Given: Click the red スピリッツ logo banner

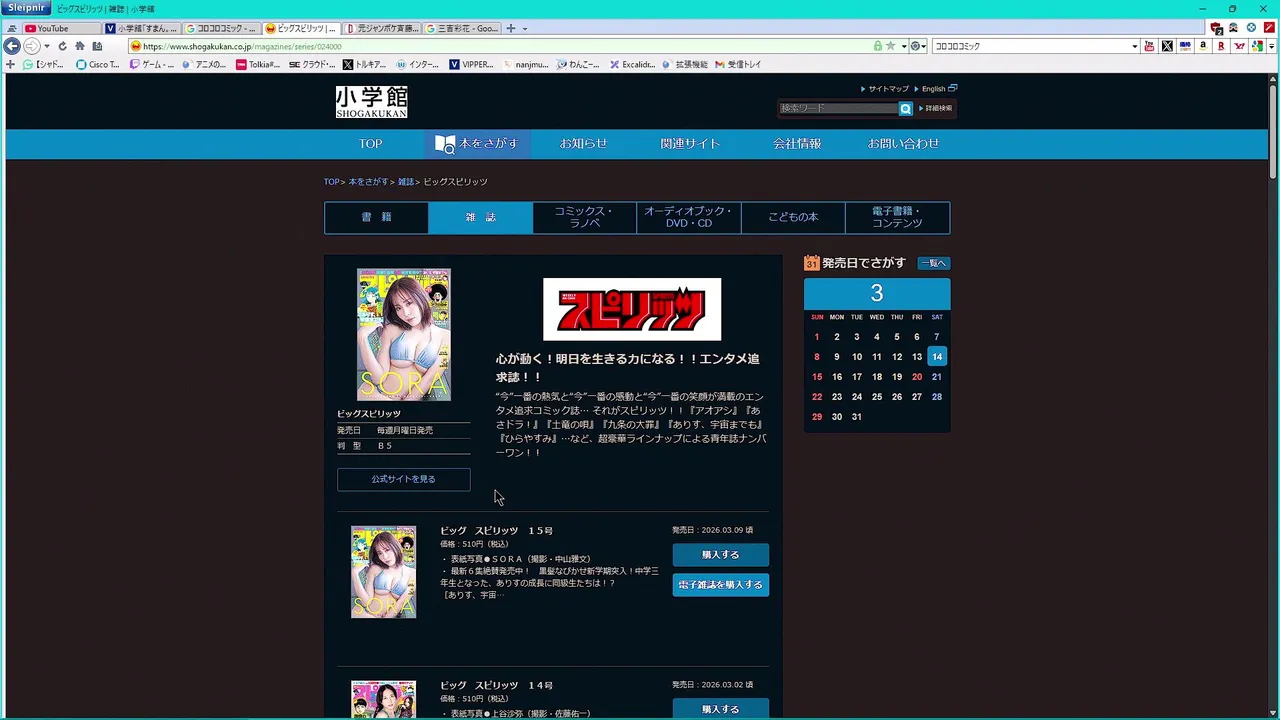Looking at the screenshot, I should [x=632, y=309].
